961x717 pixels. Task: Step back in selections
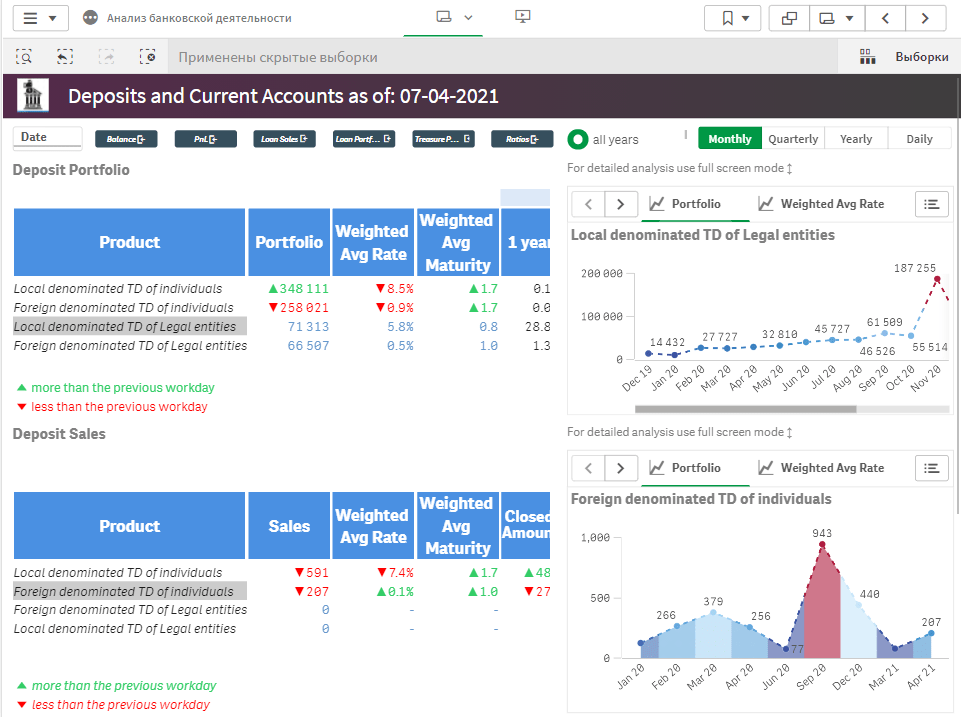[x=65, y=57]
